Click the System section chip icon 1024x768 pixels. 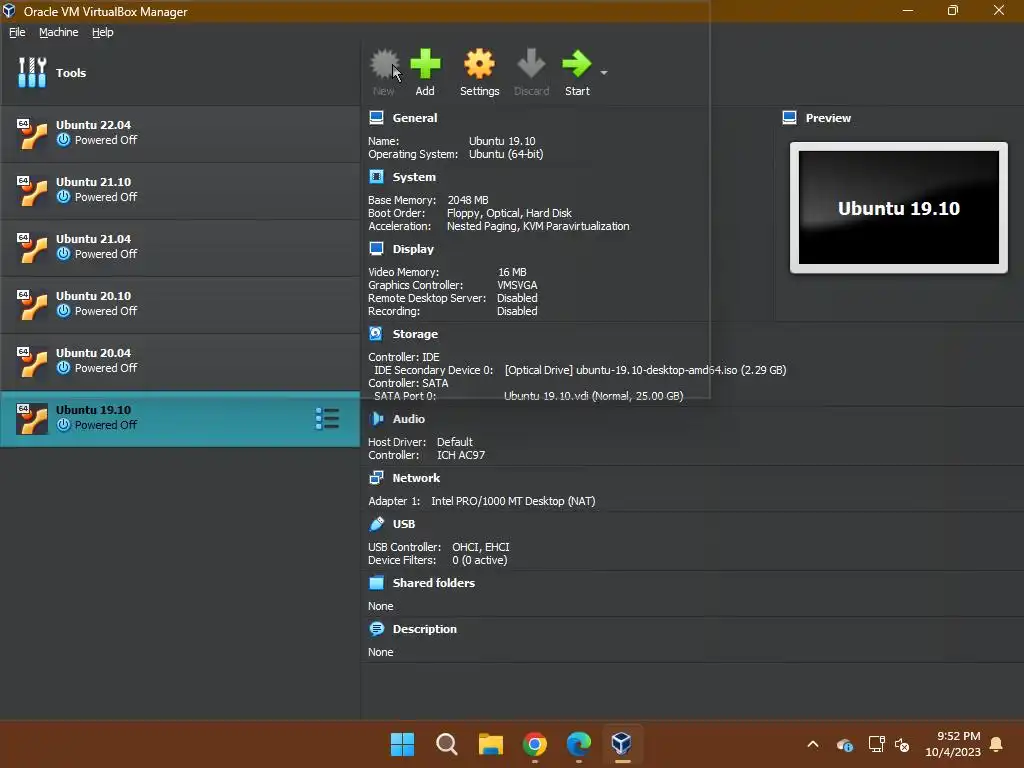[376, 176]
